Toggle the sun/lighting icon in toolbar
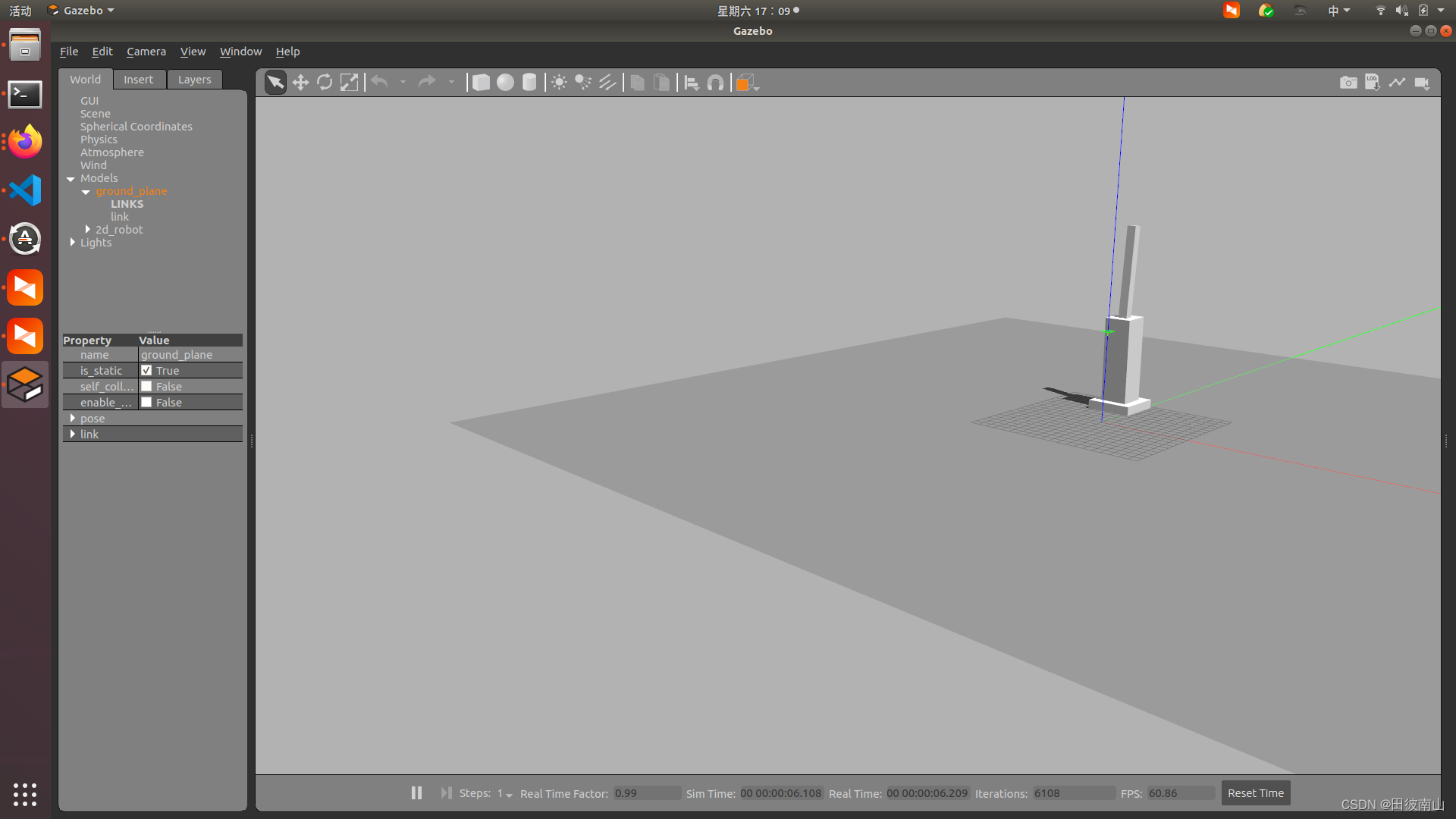Viewport: 1456px width, 819px height. point(559,82)
